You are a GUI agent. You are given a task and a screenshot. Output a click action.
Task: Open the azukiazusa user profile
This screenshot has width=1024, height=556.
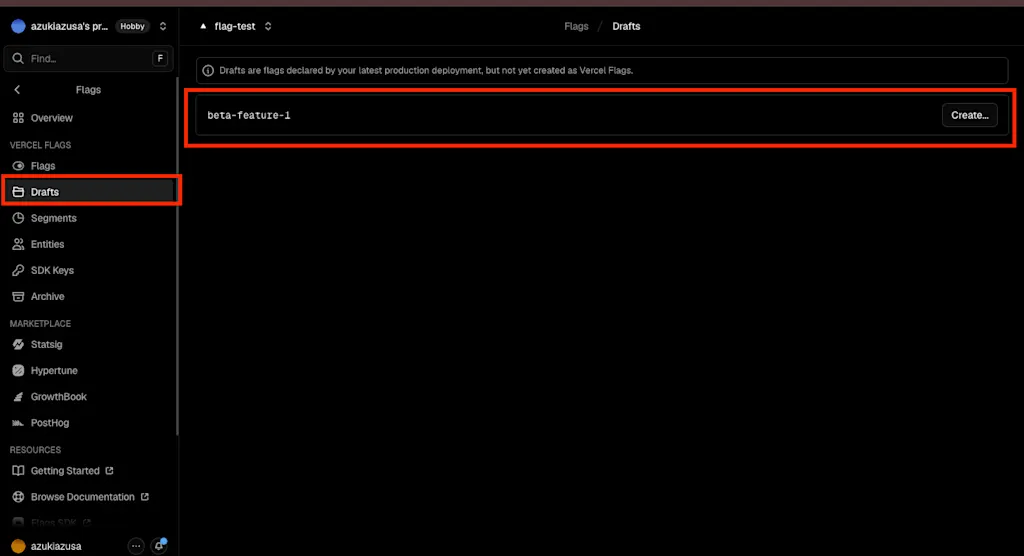click(56, 546)
